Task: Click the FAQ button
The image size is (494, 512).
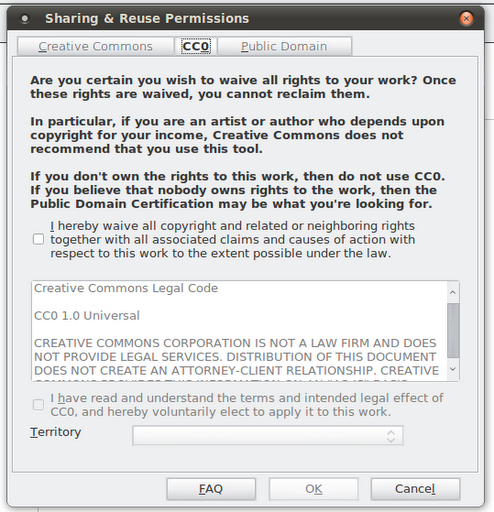Action: [211, 489]
